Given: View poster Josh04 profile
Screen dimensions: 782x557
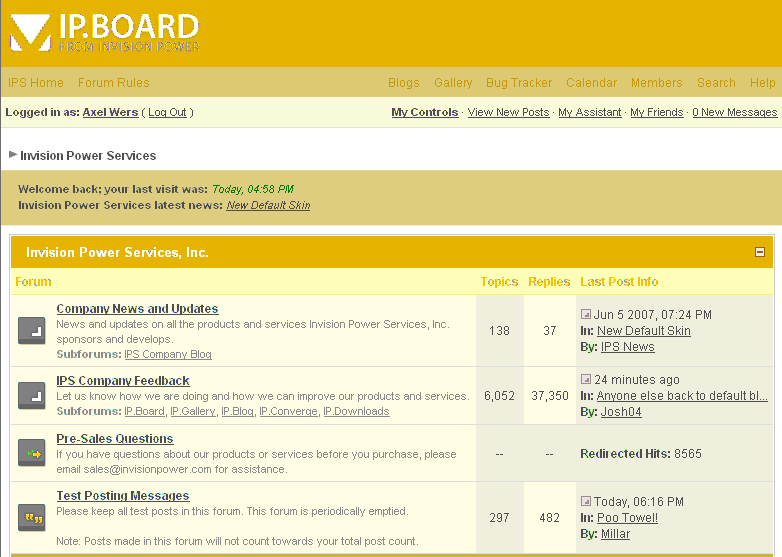Looking at the screenshot, I should [x=621, y=412].
